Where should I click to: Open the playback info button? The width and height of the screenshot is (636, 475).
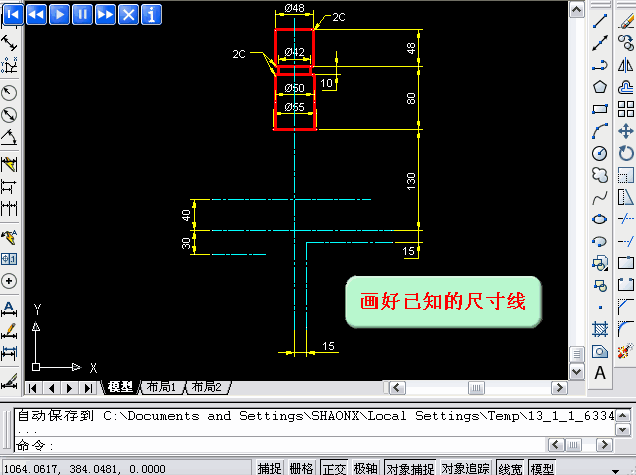pyautogui.click(x=152, y=15)
